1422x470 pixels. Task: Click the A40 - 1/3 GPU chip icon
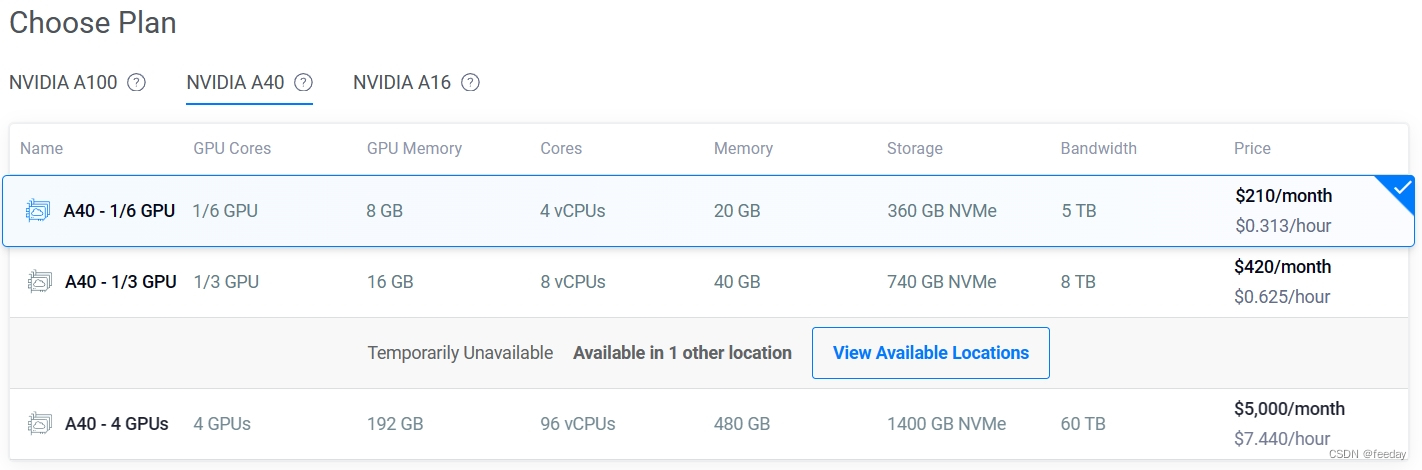40,282
